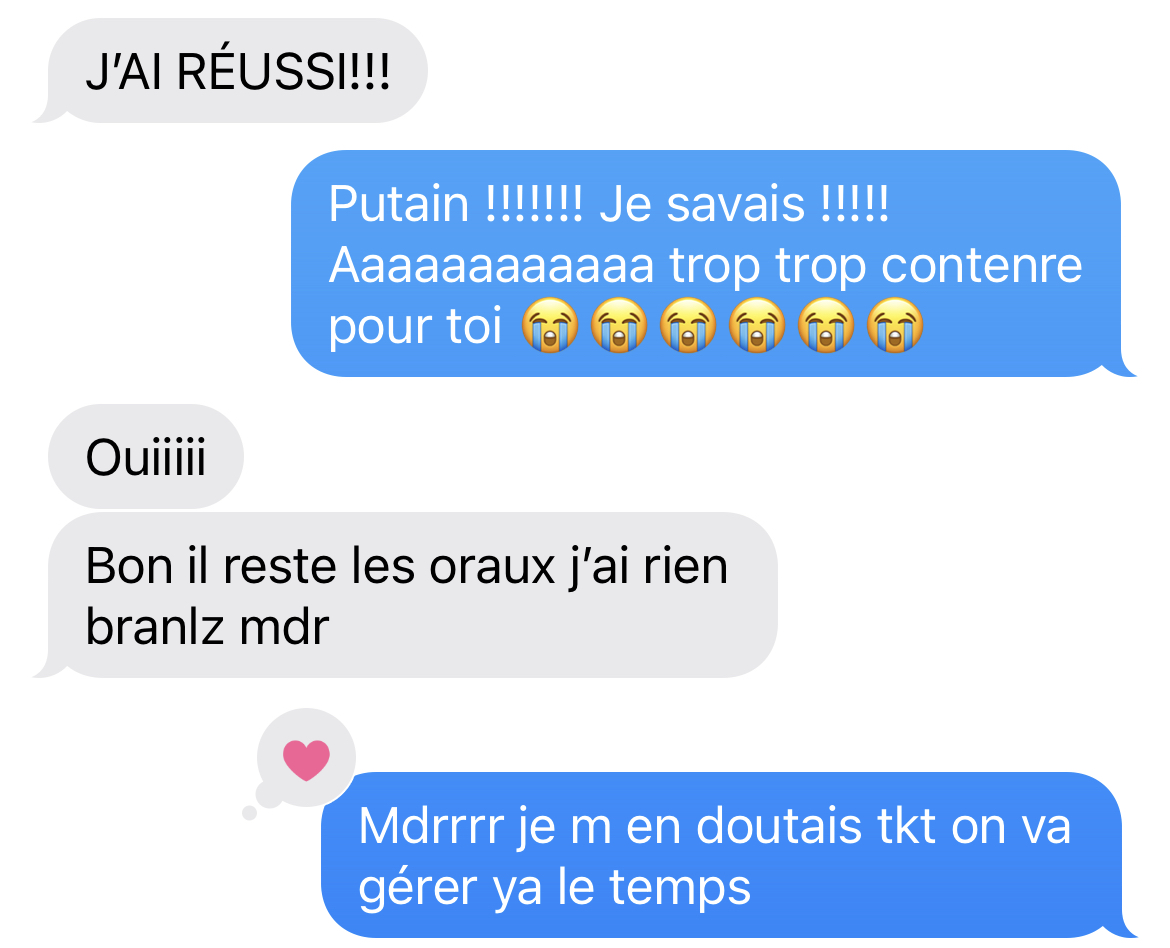Click the first crying emoji
The width and height of the screenshot is (1170, 948).
click(550, 325)
